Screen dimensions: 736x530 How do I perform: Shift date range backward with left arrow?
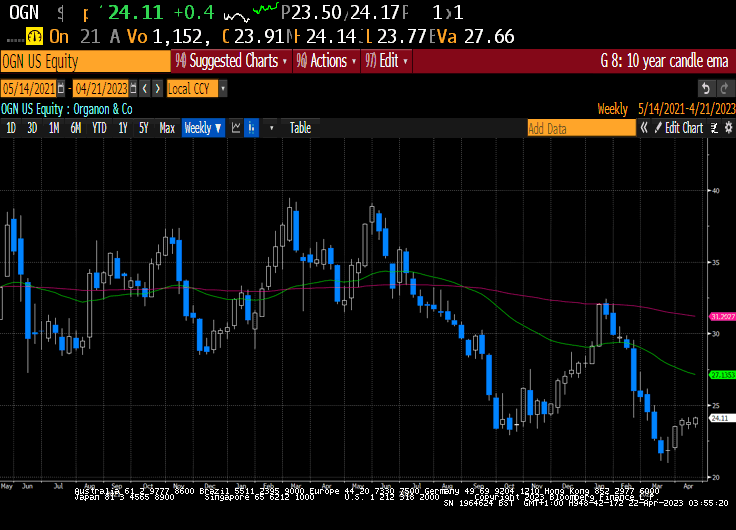pyautogui.click(x=145, y=88)
